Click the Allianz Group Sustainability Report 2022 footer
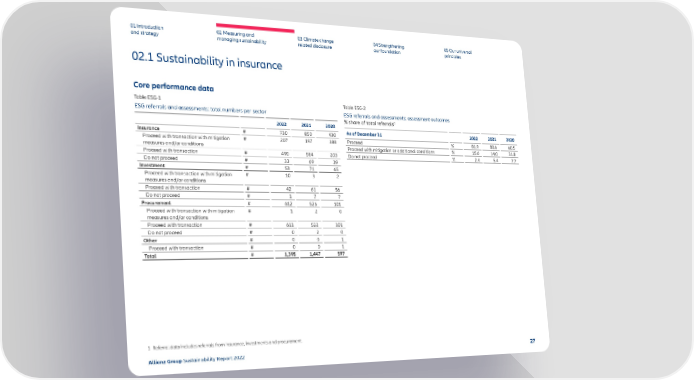Viewport: 694px width, 380px height. click(197, 360)
